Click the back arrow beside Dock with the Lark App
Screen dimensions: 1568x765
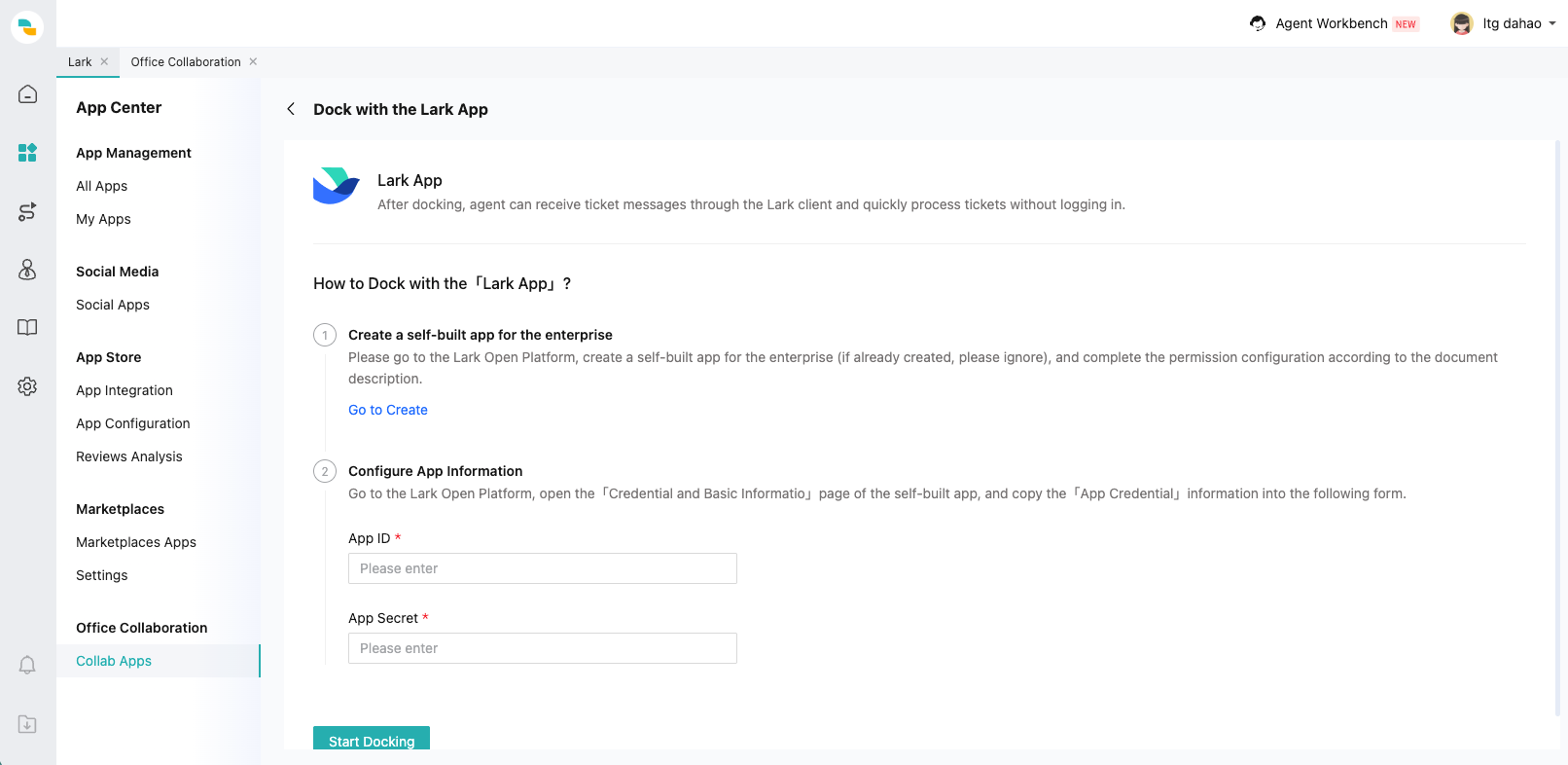291,109
